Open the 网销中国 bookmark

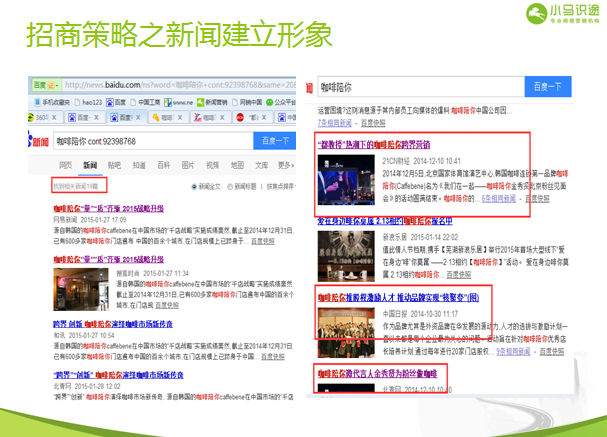(247, 102)
